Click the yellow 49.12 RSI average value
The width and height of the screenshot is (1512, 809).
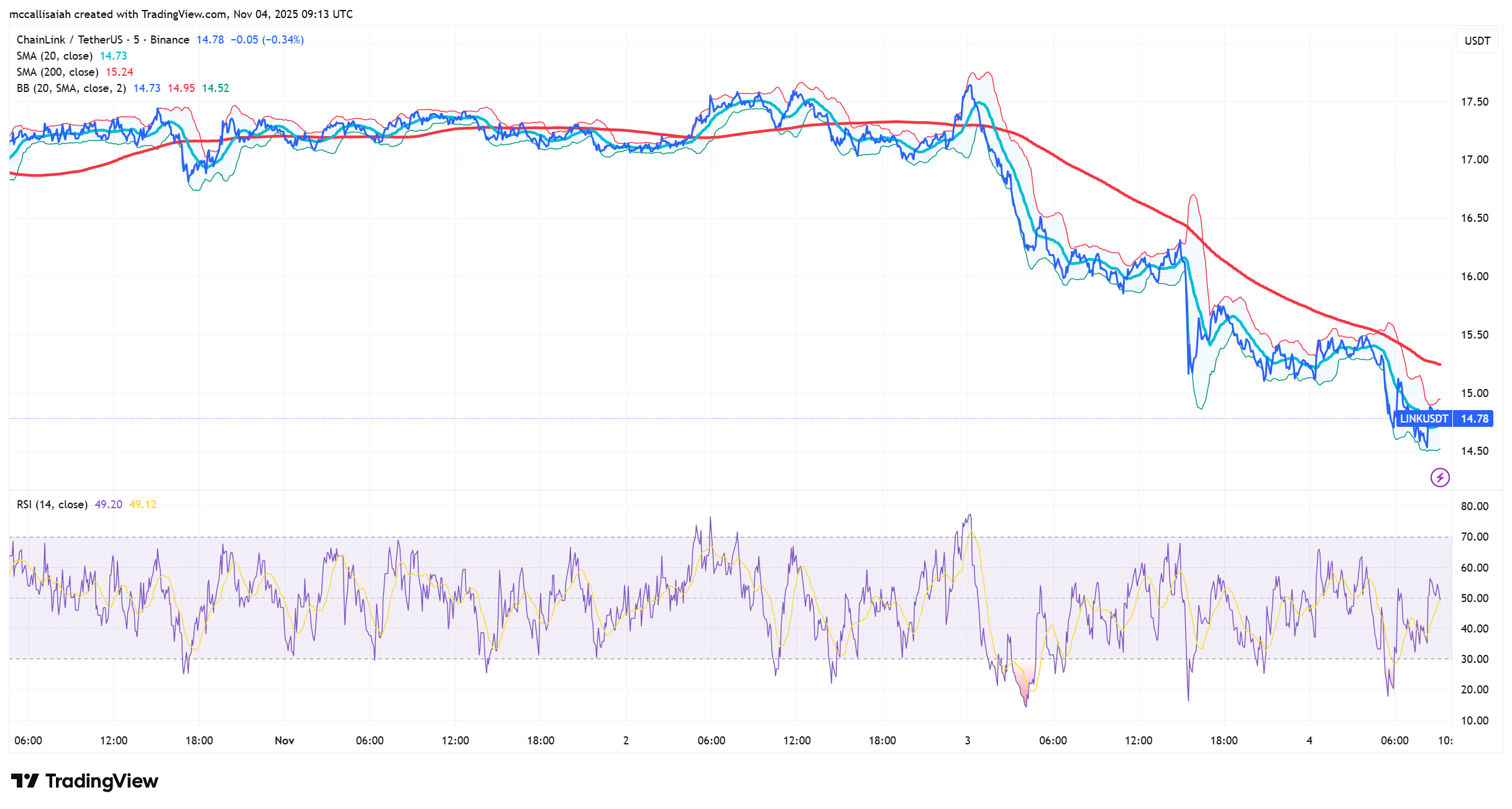142,505
